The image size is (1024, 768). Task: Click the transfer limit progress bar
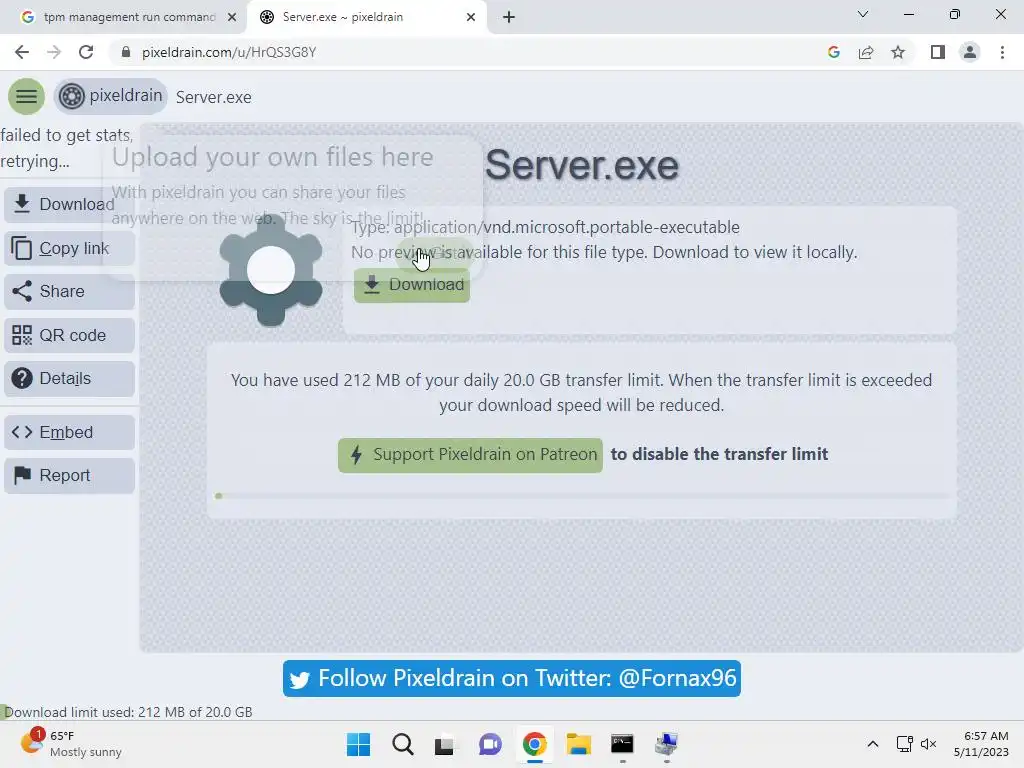pyautogui.click(x=581, y=496)
